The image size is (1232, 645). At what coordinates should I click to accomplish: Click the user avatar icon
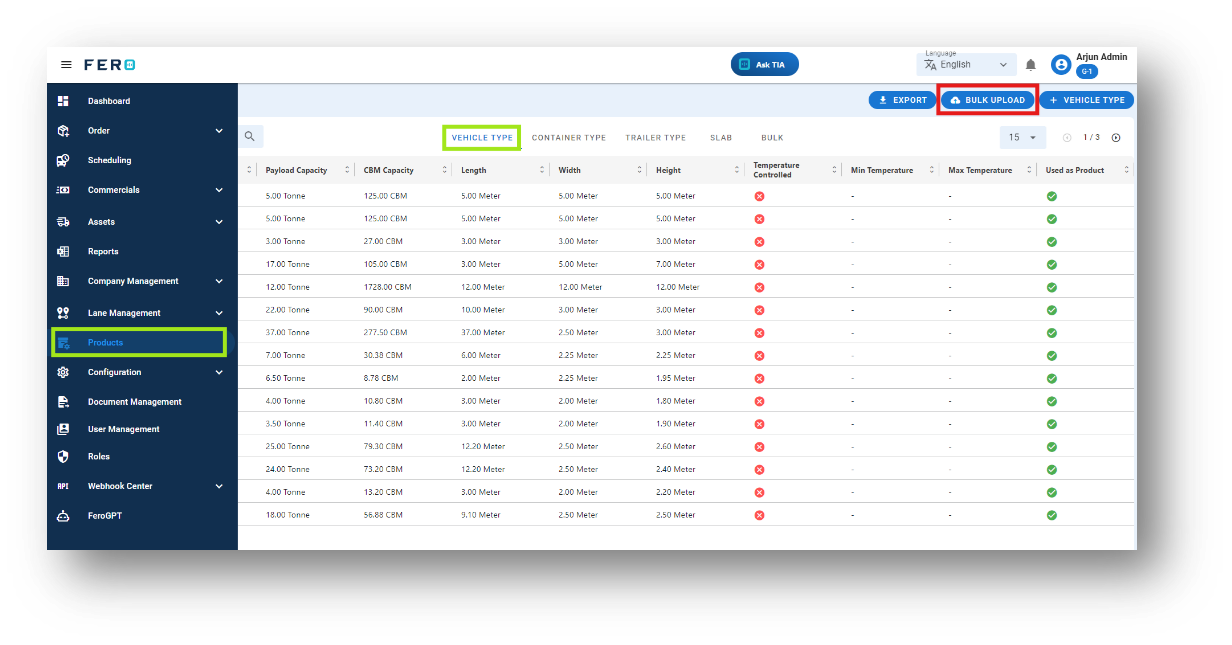pyautogui.click(x=1061, y=65)
